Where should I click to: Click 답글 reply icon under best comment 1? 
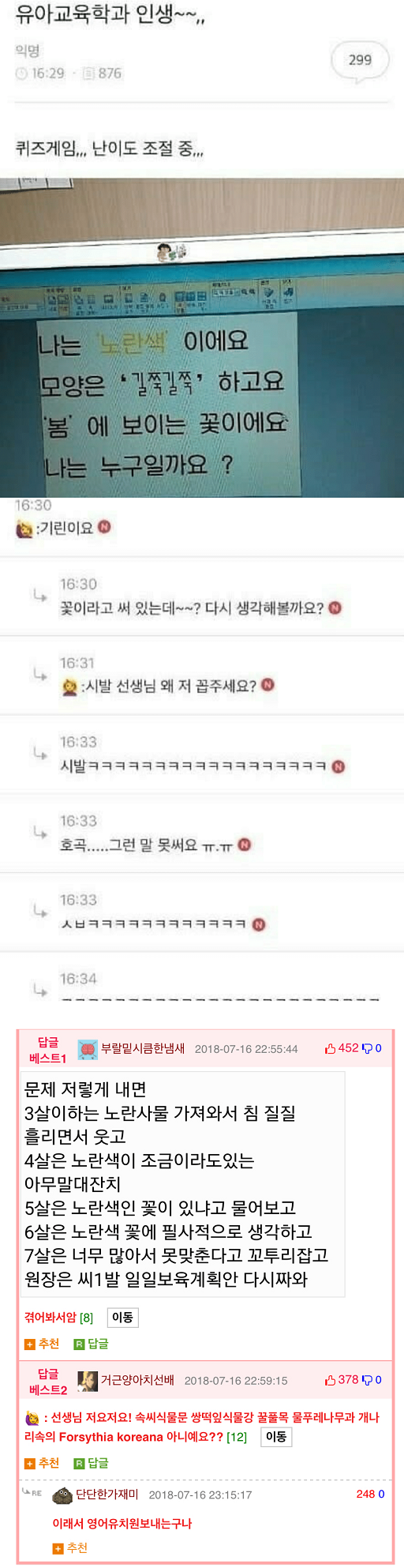click(x=79, y=1344)
